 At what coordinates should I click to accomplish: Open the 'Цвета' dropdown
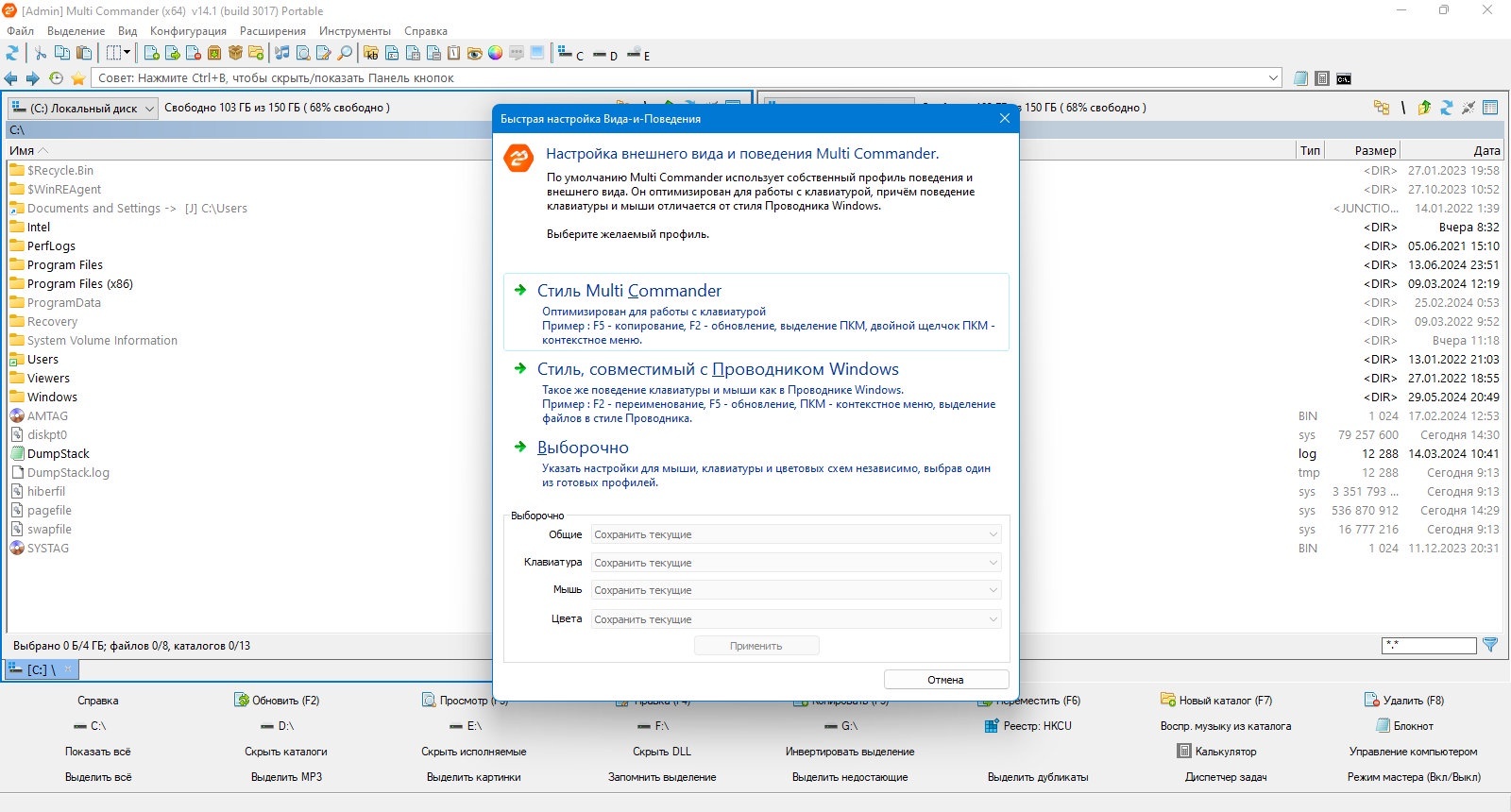pyautogui.click(x=796, y=619)
